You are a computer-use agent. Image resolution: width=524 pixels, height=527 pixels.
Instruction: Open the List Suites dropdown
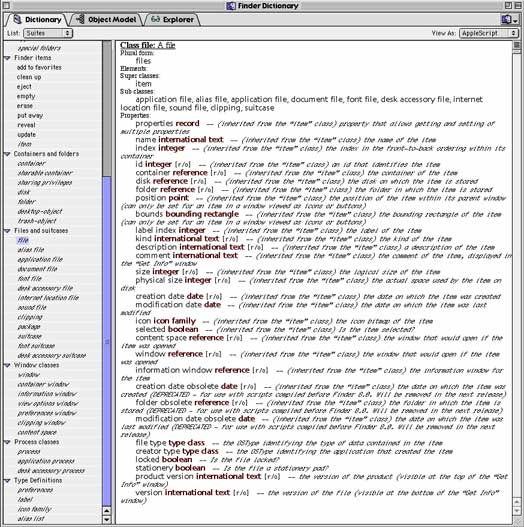click(x=48, y=33)
